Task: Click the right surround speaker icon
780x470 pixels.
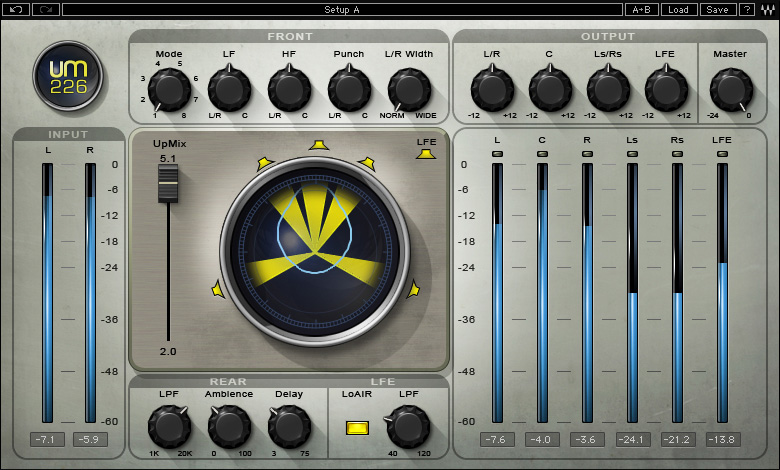Action: [x=413, y=289]
